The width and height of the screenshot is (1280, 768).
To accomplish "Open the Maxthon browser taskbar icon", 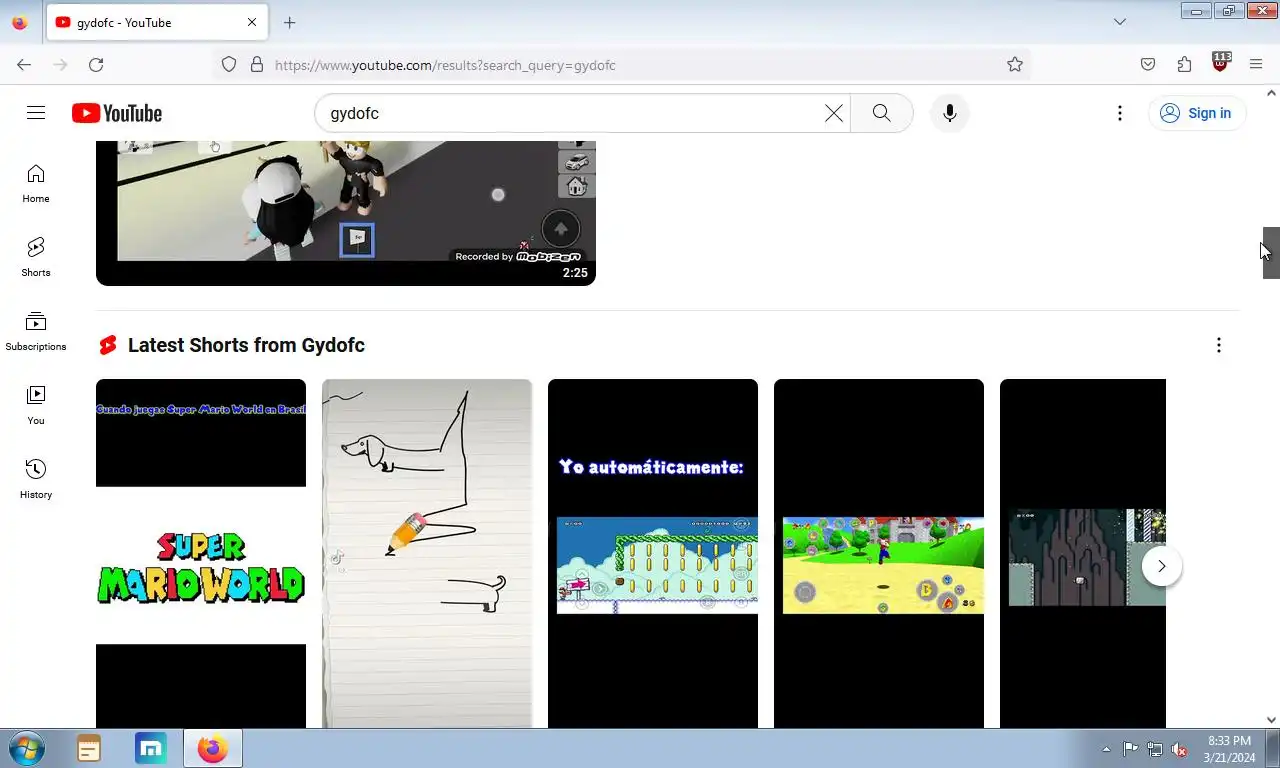I will click(151, 748).
